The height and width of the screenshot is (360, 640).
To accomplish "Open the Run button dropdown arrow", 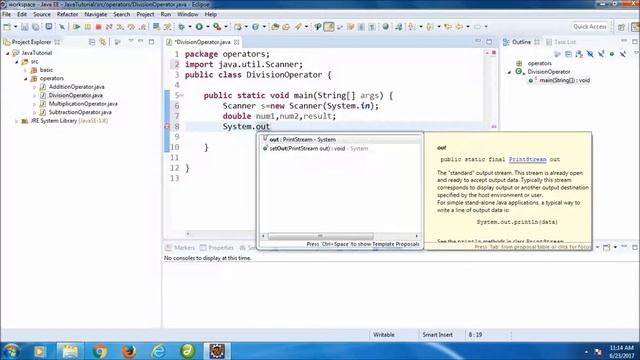I will point(207,27).
